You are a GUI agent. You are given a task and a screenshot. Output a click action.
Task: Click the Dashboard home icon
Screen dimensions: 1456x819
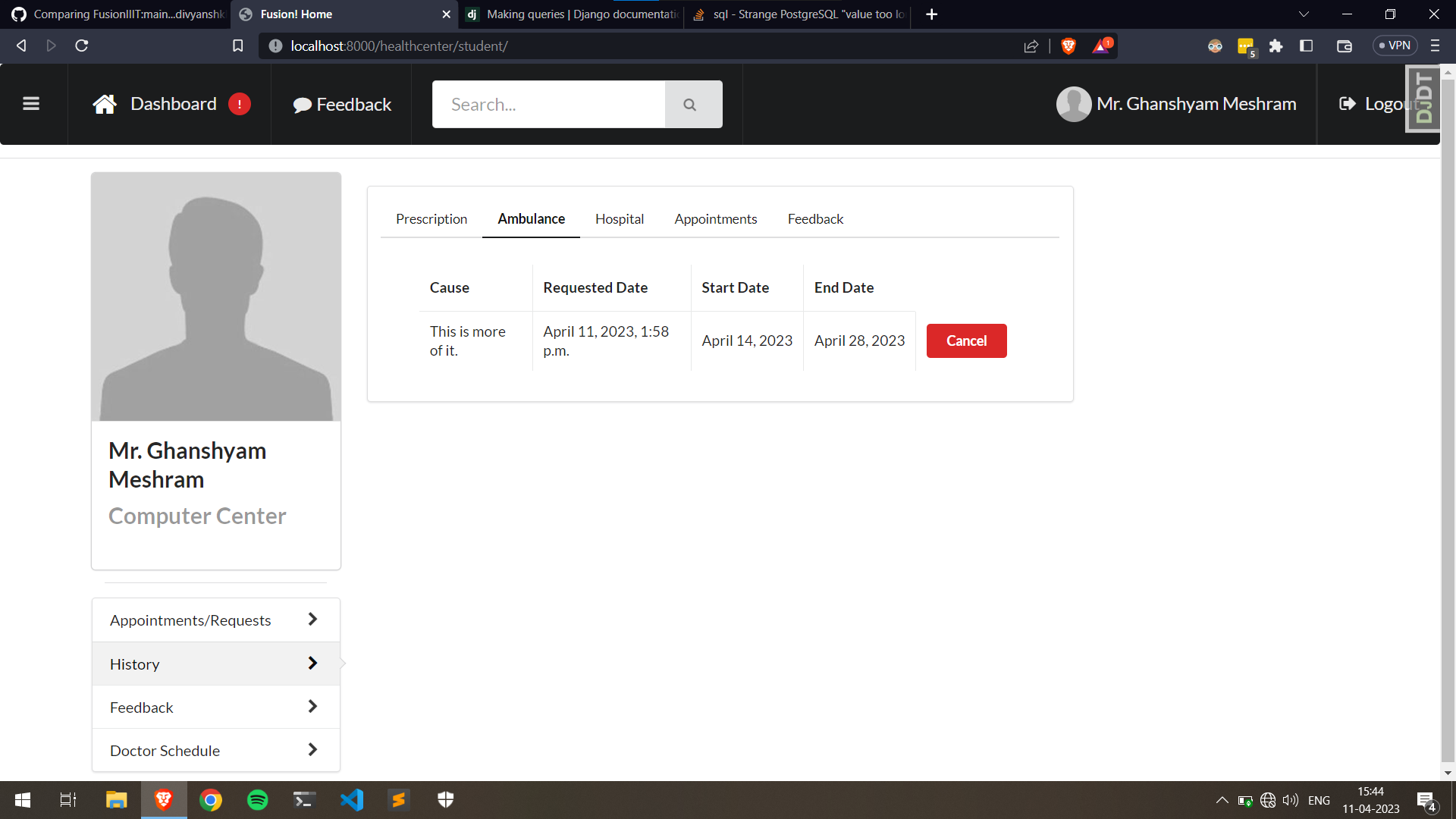(x=105, y=104)
